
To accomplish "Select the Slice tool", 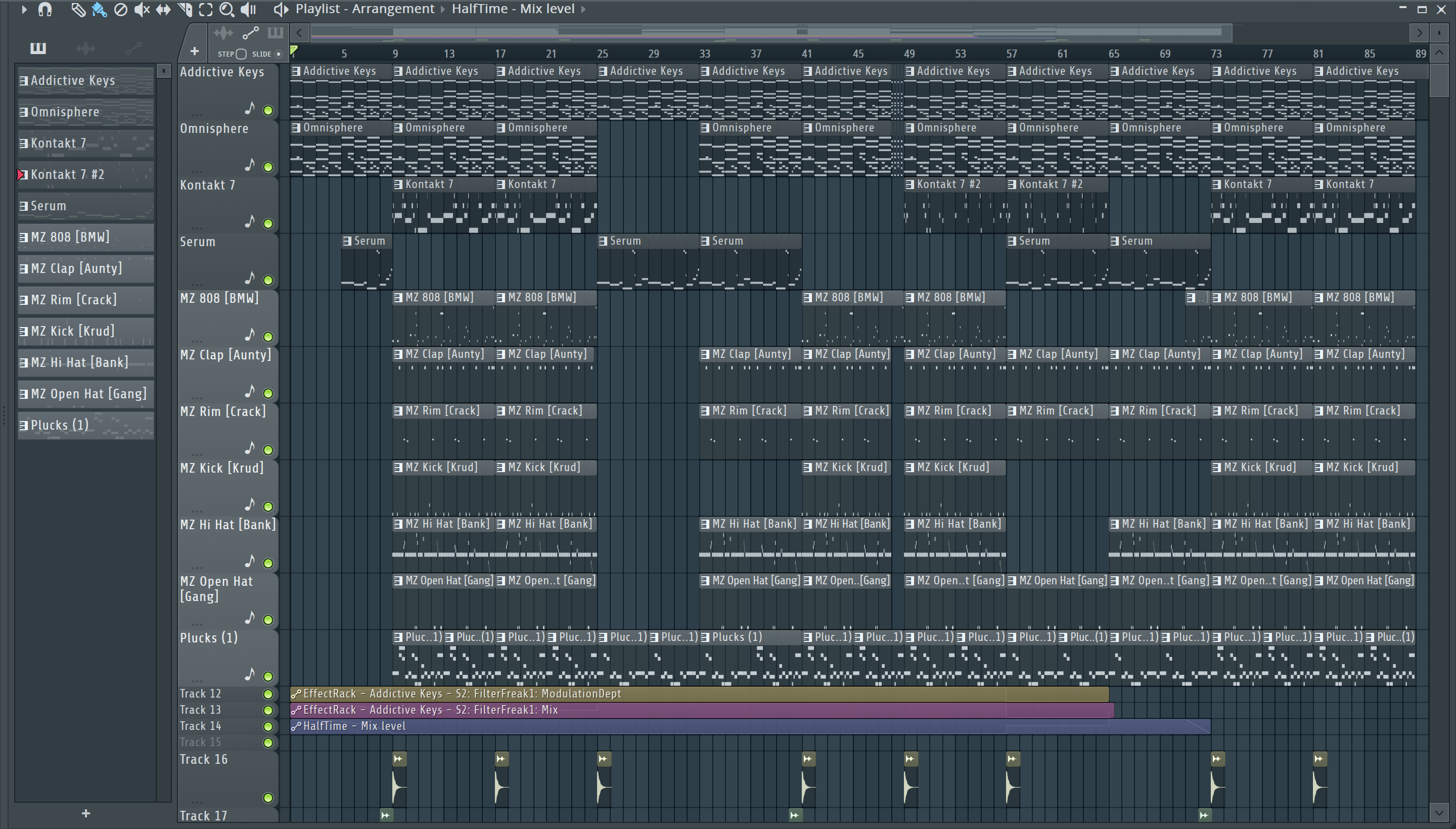I will 185,9.
